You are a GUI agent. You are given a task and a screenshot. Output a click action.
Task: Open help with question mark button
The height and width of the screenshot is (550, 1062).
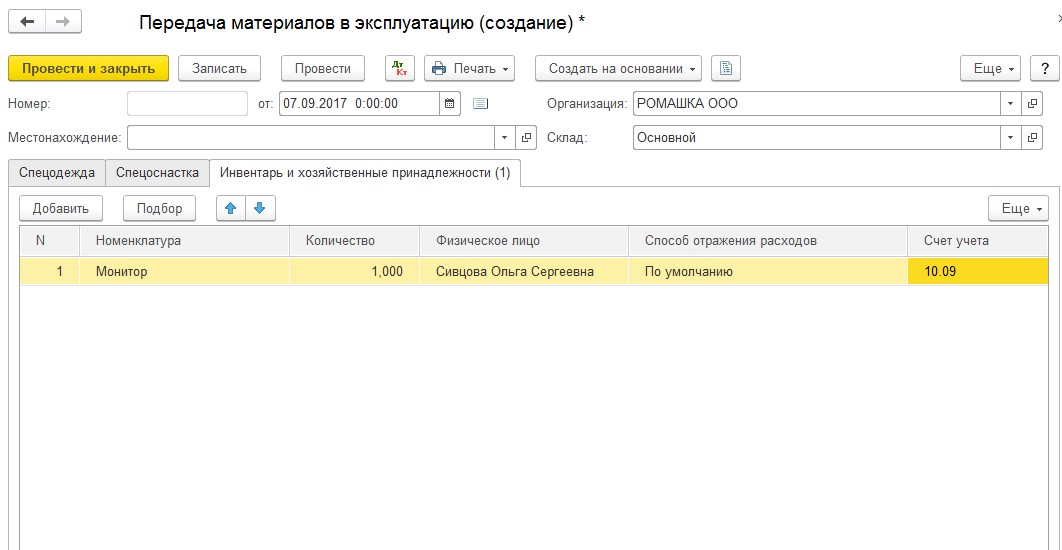[1044, 68]
